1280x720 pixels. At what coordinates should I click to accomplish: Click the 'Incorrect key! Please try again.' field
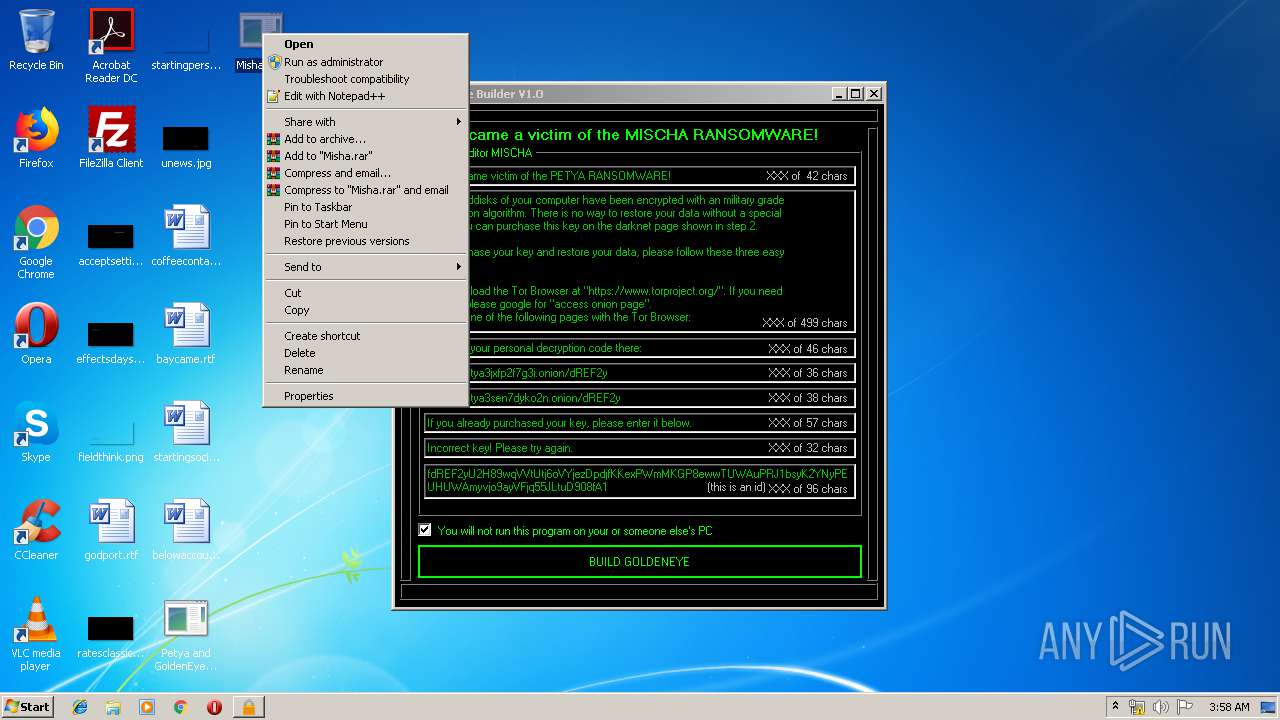(639, 448)
